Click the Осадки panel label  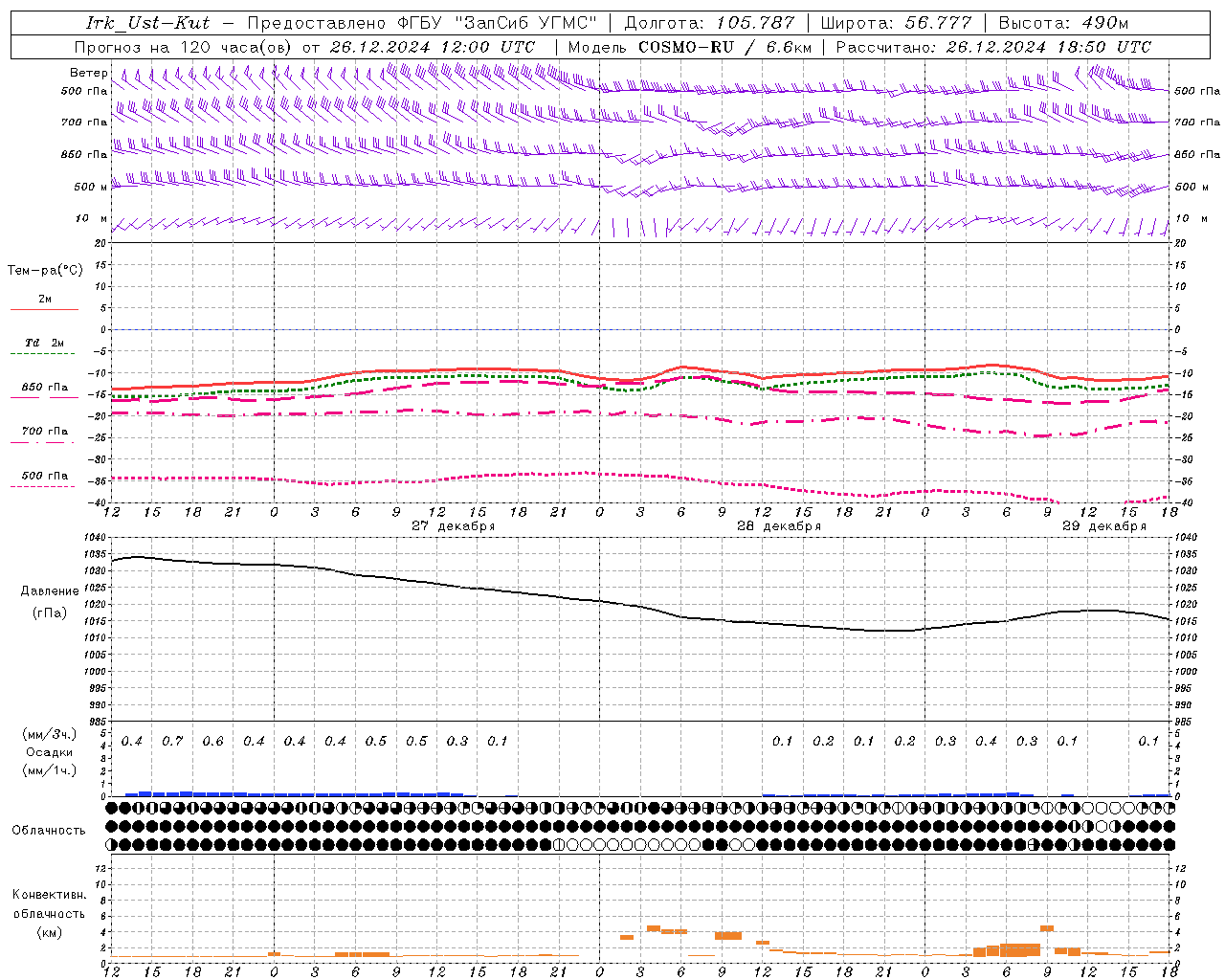[50, 752]
